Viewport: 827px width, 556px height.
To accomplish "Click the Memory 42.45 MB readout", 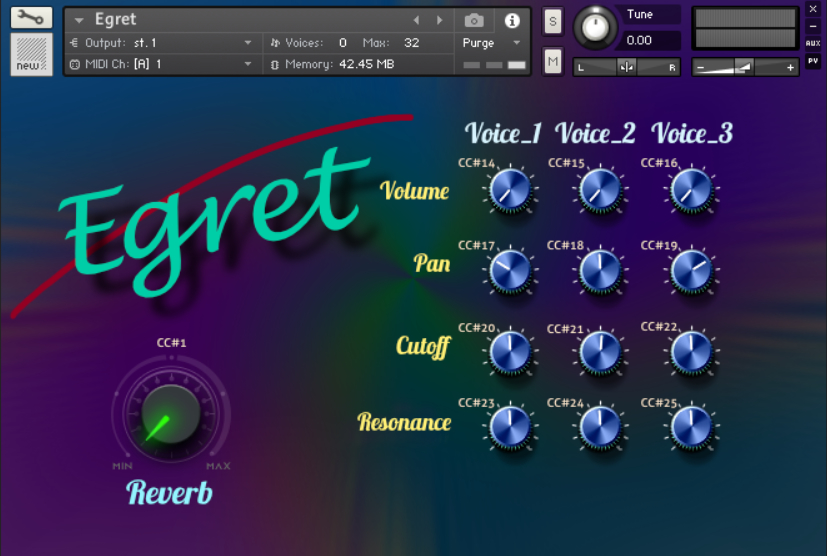I will pyautogui.click(x=340, y=64).
